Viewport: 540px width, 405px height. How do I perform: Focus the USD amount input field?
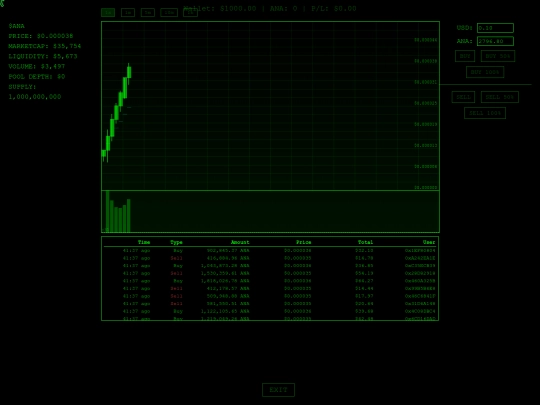(x=495, y=28)
